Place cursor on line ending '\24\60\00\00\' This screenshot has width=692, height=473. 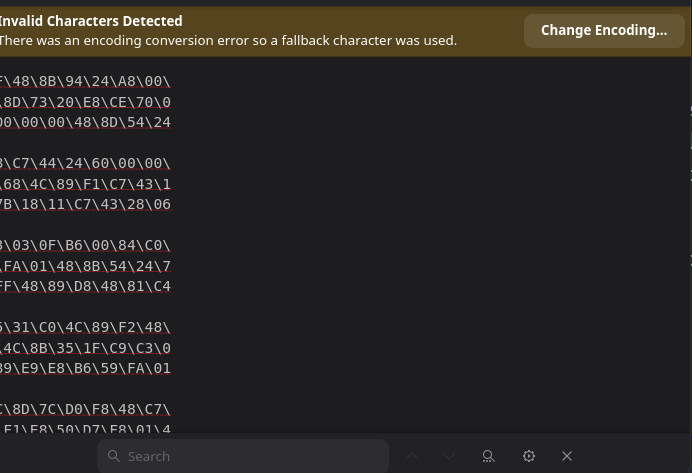coord(86,163)
